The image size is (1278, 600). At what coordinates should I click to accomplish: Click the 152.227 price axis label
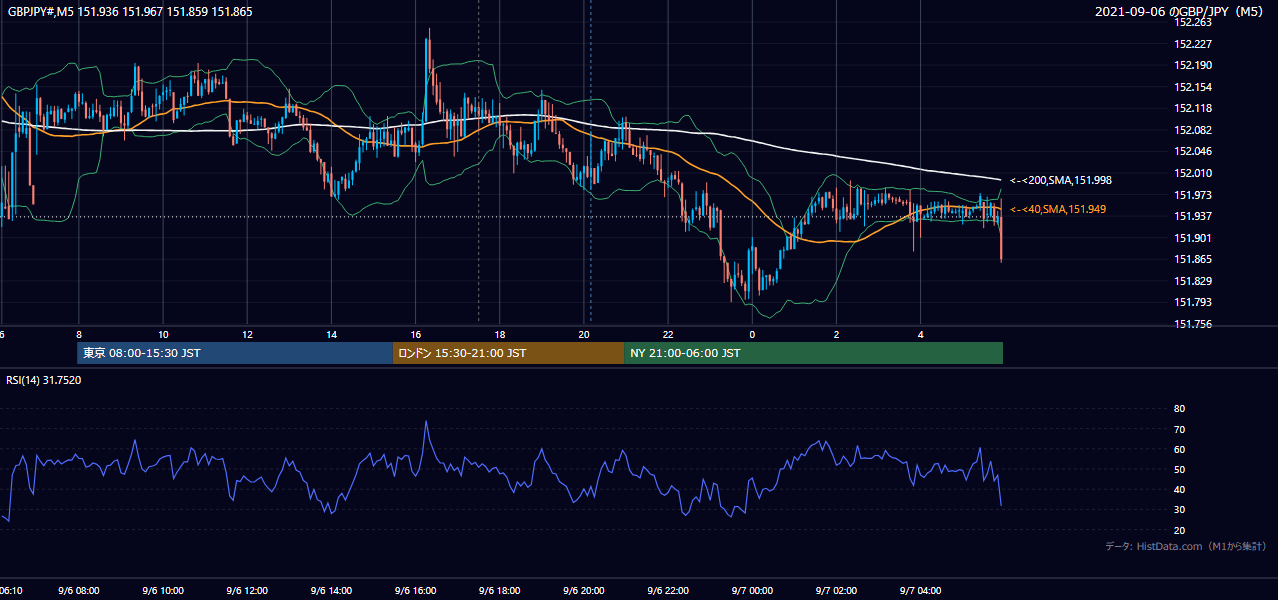tap(1192, 44)
